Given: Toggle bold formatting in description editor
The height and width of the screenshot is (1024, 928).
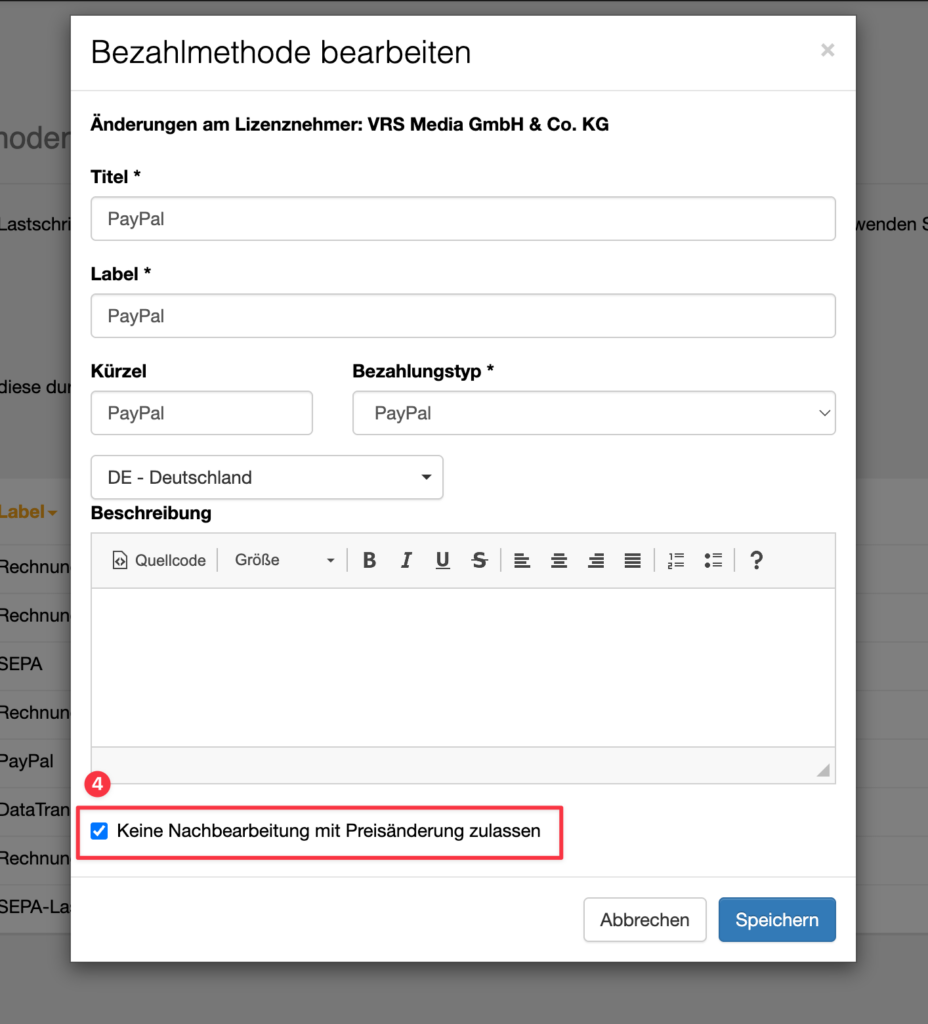Looking at the screenshot, I should [x=369, y=560].
